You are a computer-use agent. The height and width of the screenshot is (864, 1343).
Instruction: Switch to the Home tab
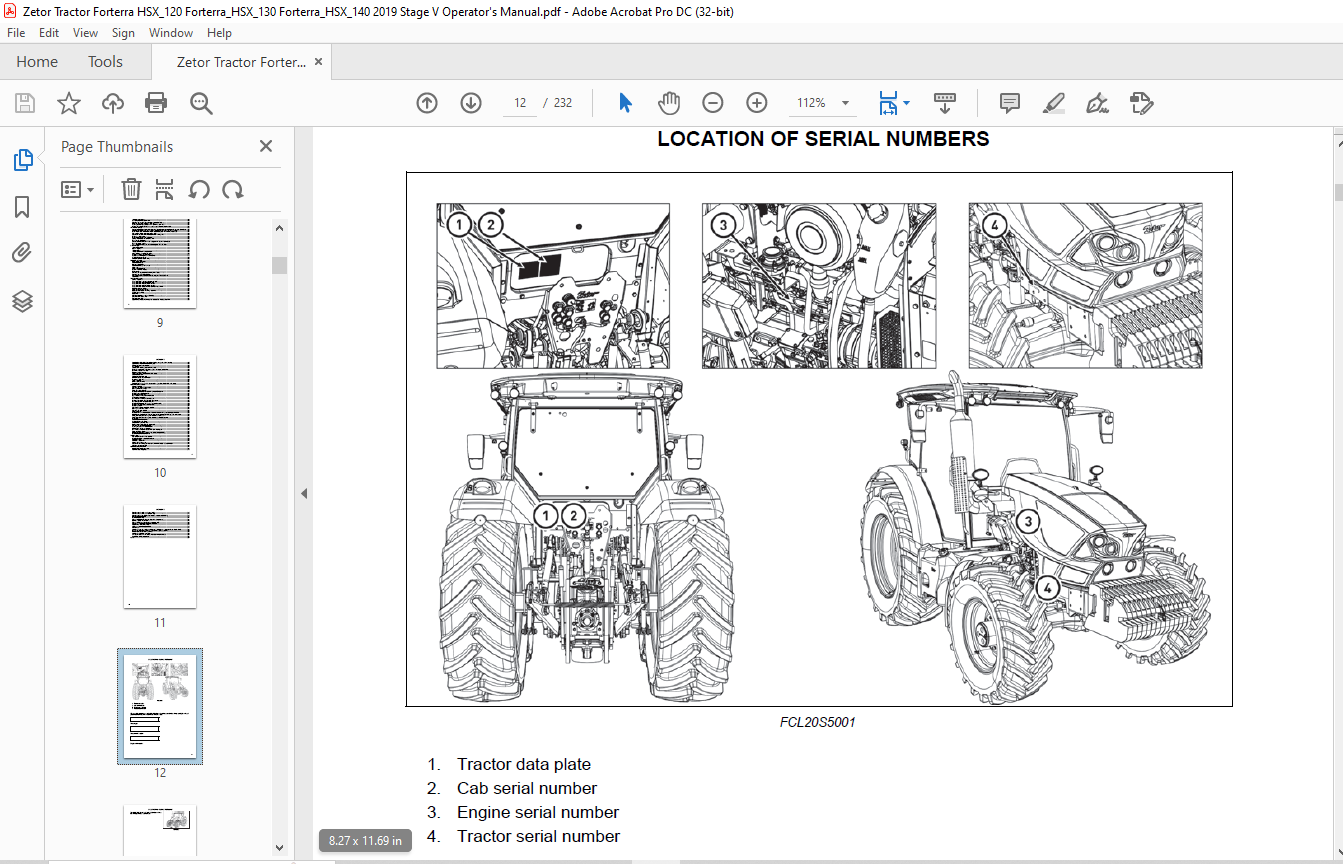37,62
